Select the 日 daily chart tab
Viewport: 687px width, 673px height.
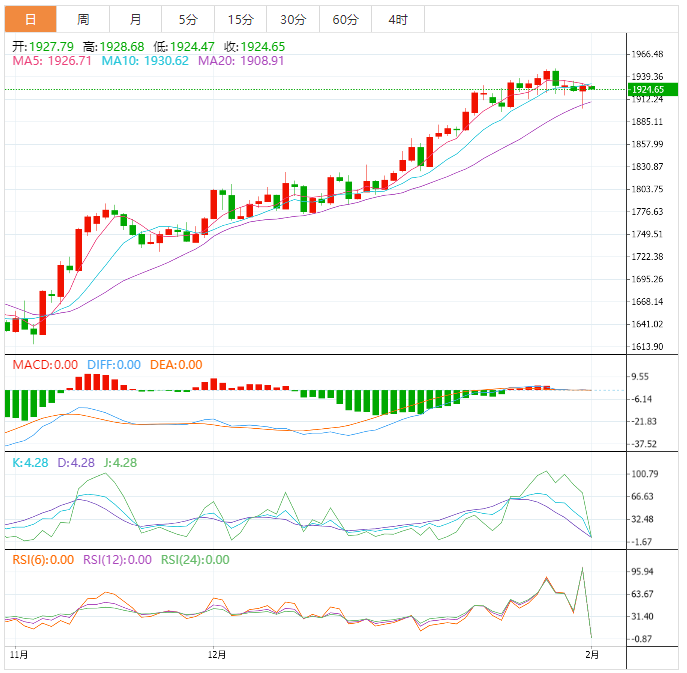coord(30,20)
